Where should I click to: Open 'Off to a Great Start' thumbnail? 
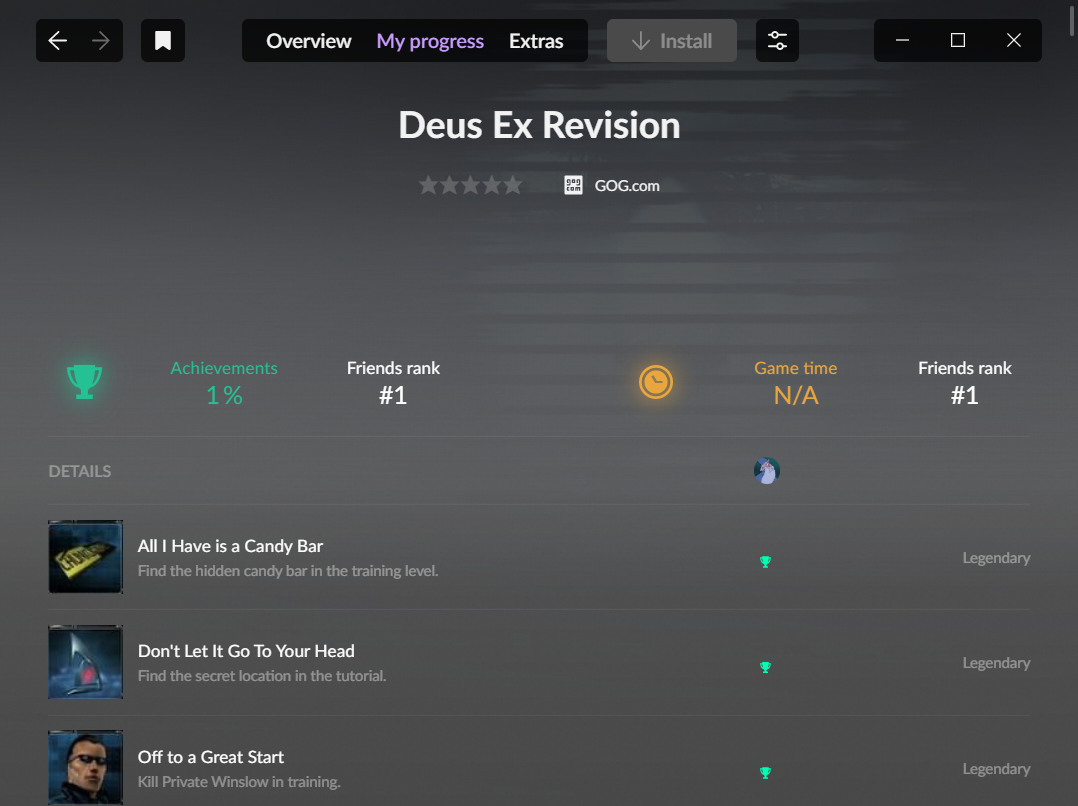(x=86, y=767)
